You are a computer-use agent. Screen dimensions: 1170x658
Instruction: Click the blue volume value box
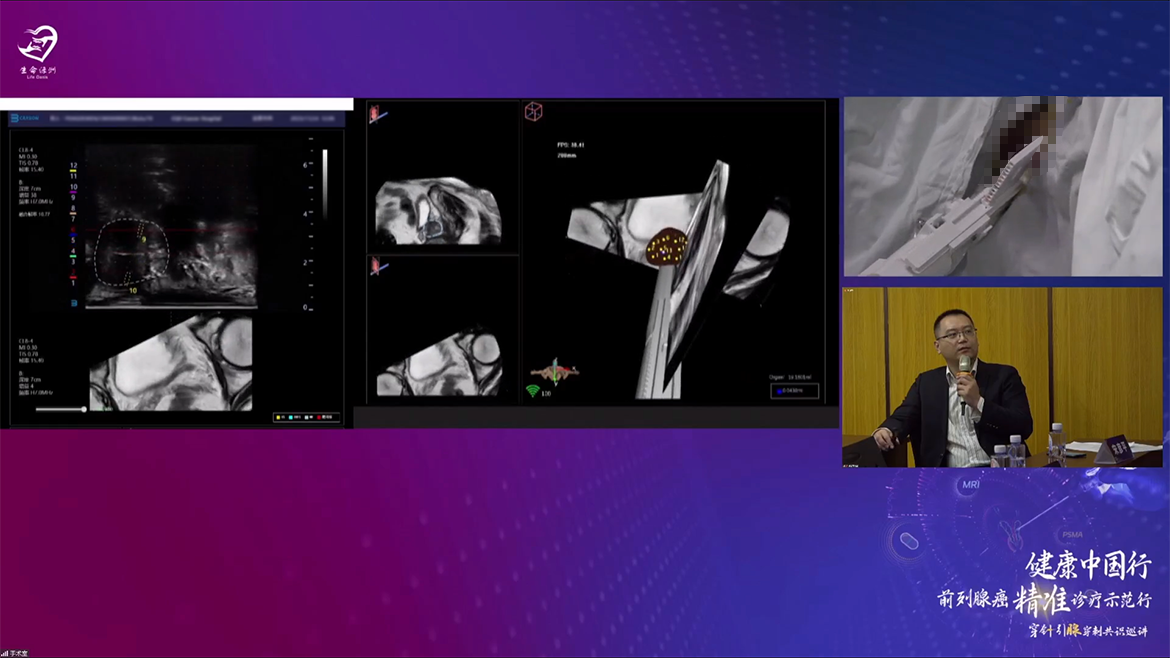[x=794, y=391]
